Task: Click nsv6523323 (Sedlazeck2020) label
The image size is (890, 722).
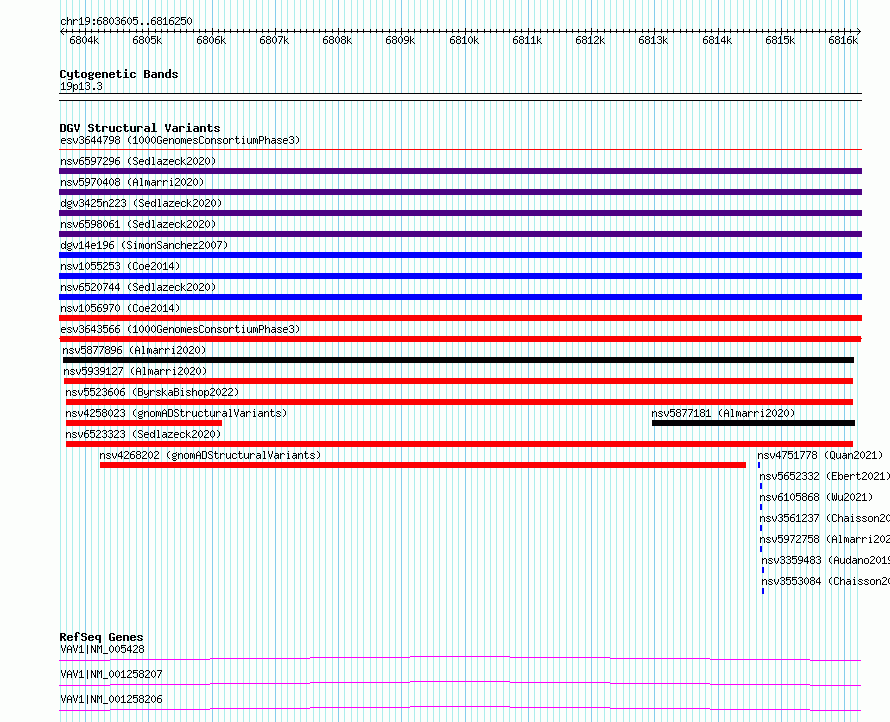Action: tap(143, 434)
